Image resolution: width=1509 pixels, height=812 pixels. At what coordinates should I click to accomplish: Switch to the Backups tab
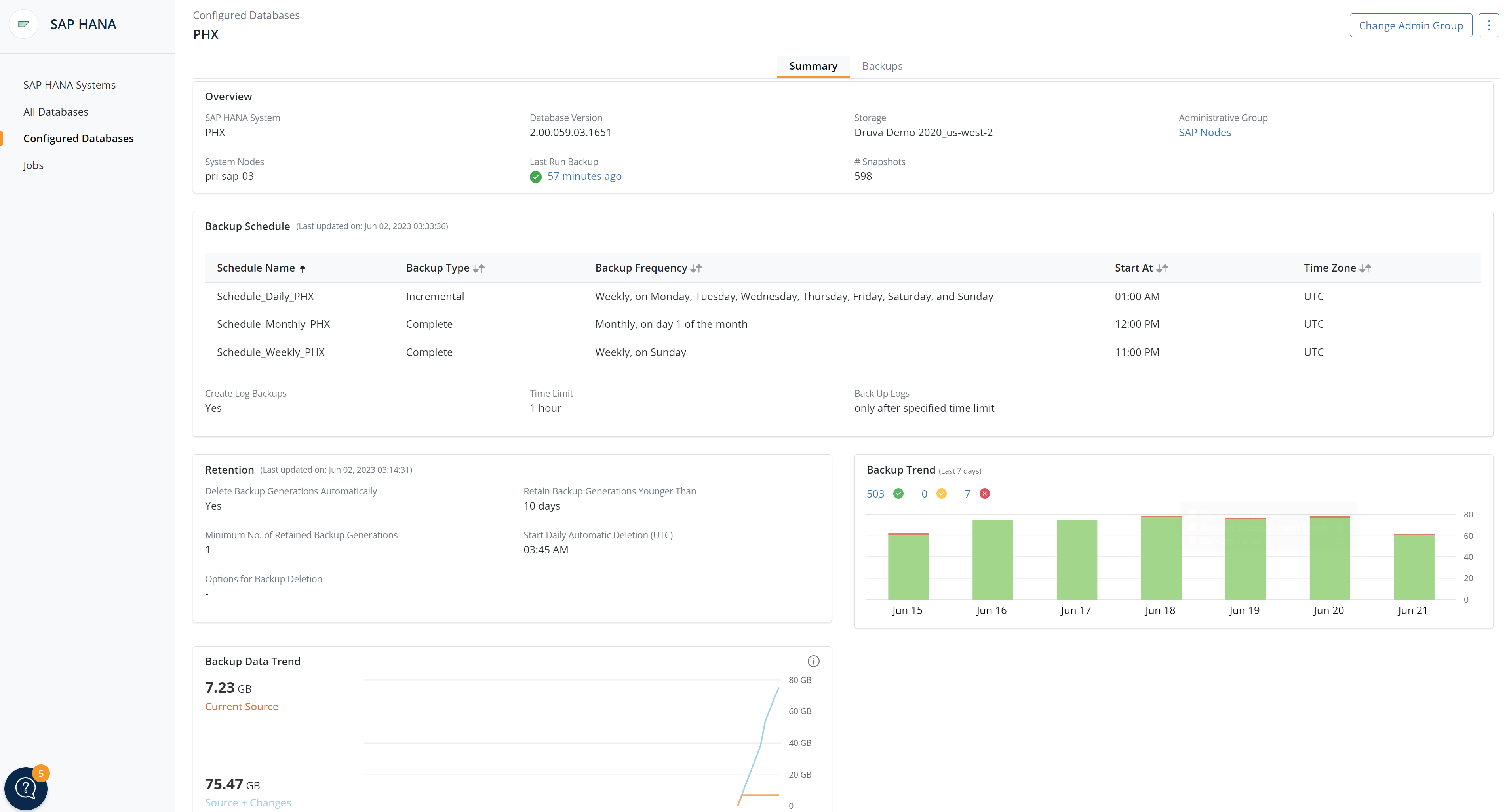point(882,66)
